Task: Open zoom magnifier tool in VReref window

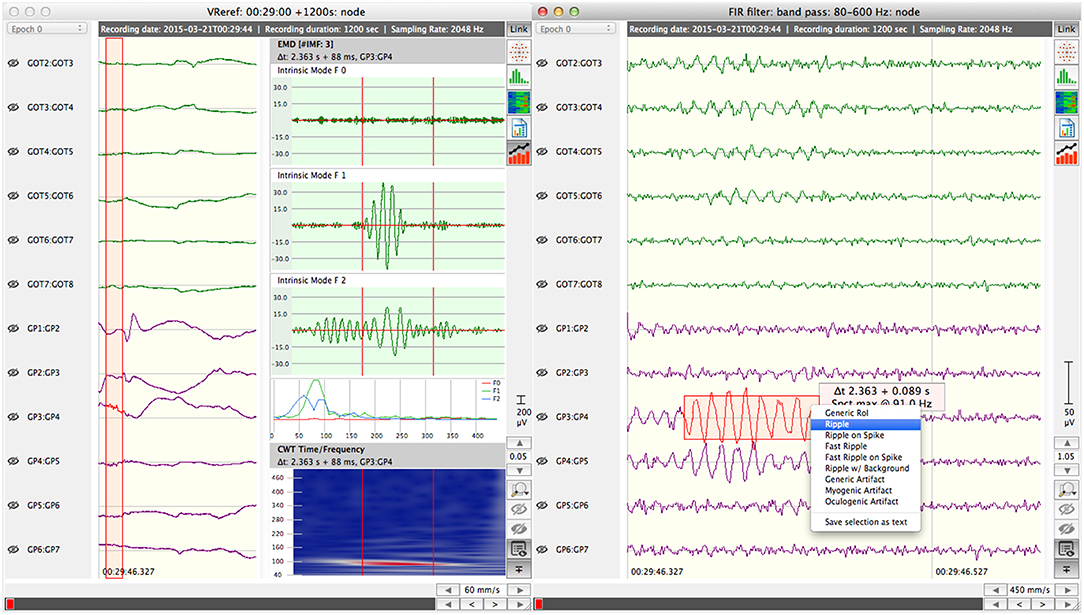Action: [x=518, y=490]
